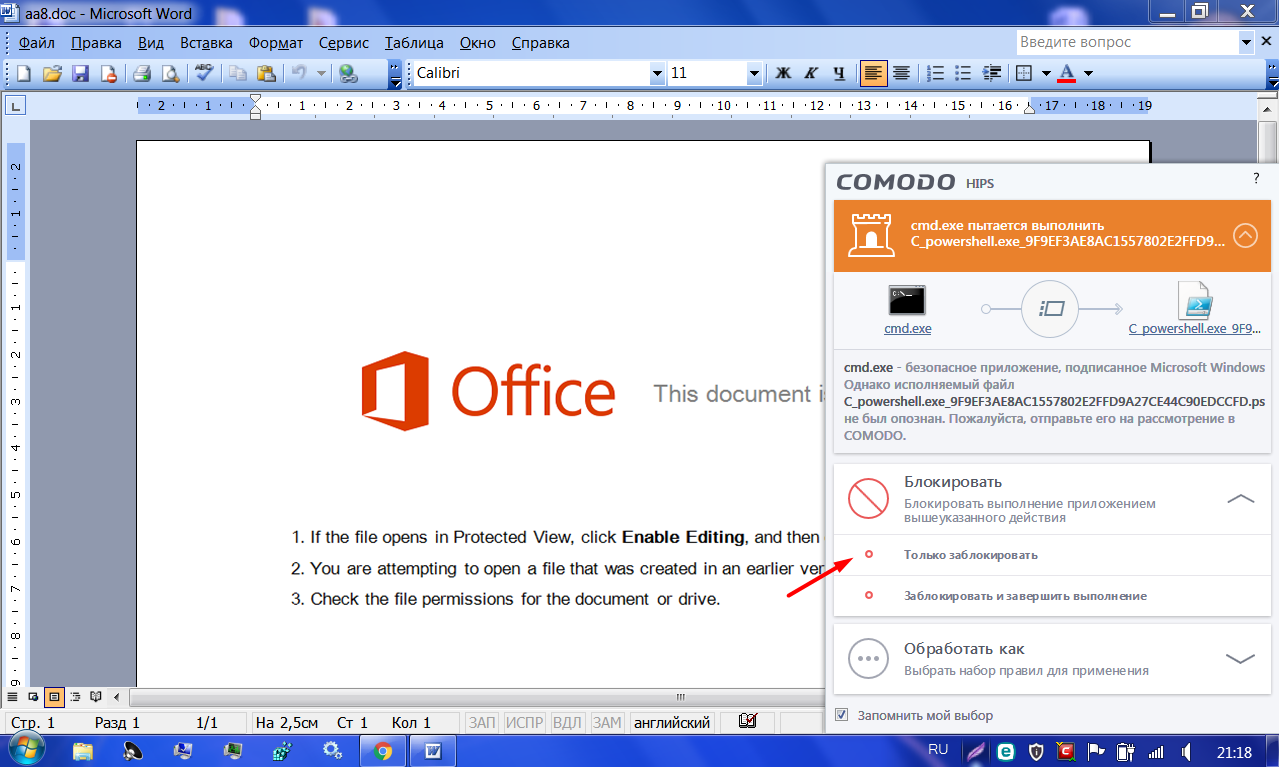The image size is (1279, 767).
Task: Open the font size 11 dropdown
Action: click(754, 73)
